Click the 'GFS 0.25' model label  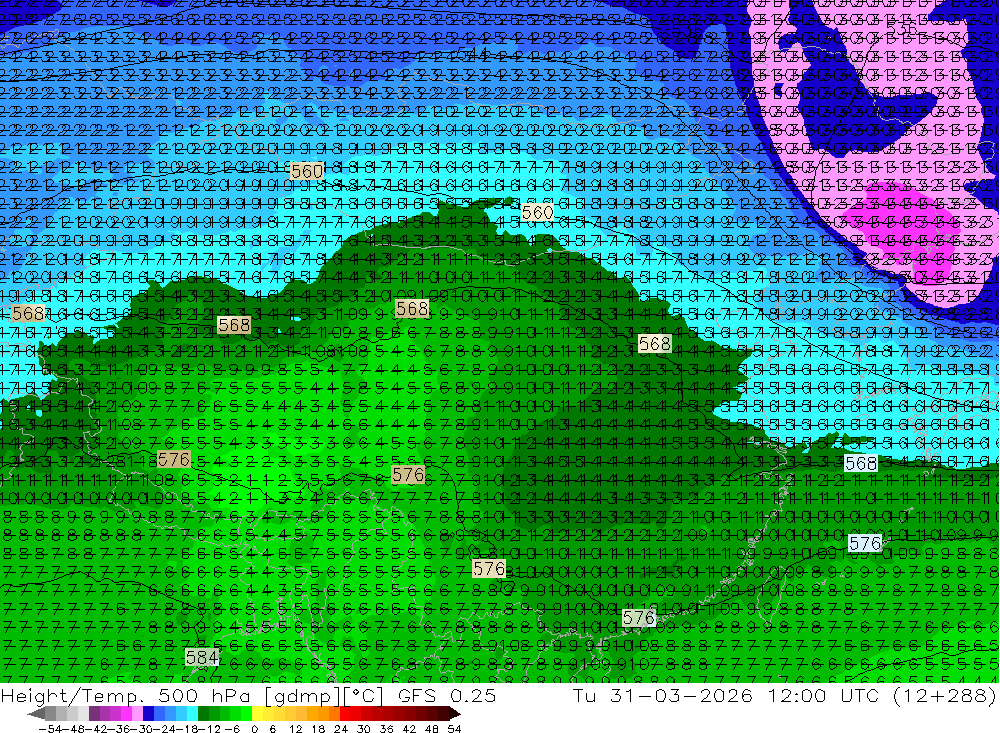point(447,695)
